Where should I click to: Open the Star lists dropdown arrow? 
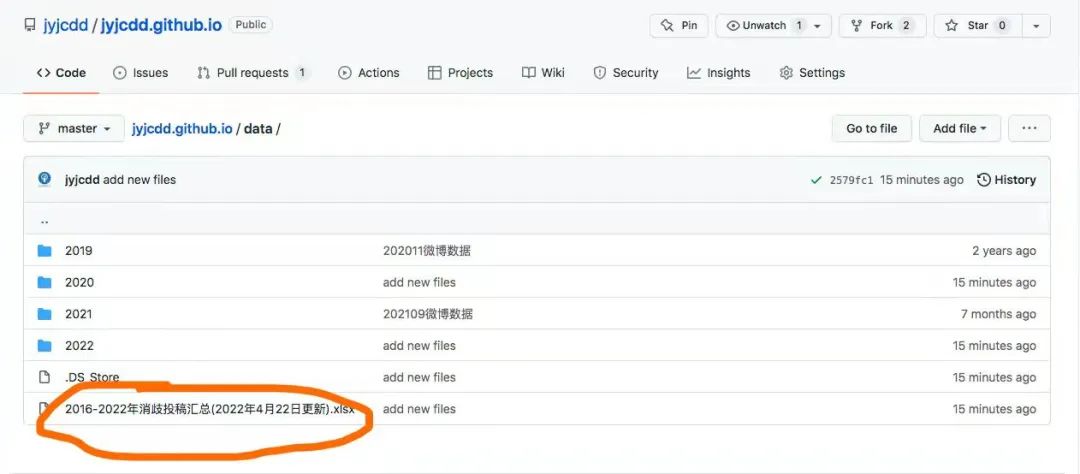click(x=1036, y=25)
